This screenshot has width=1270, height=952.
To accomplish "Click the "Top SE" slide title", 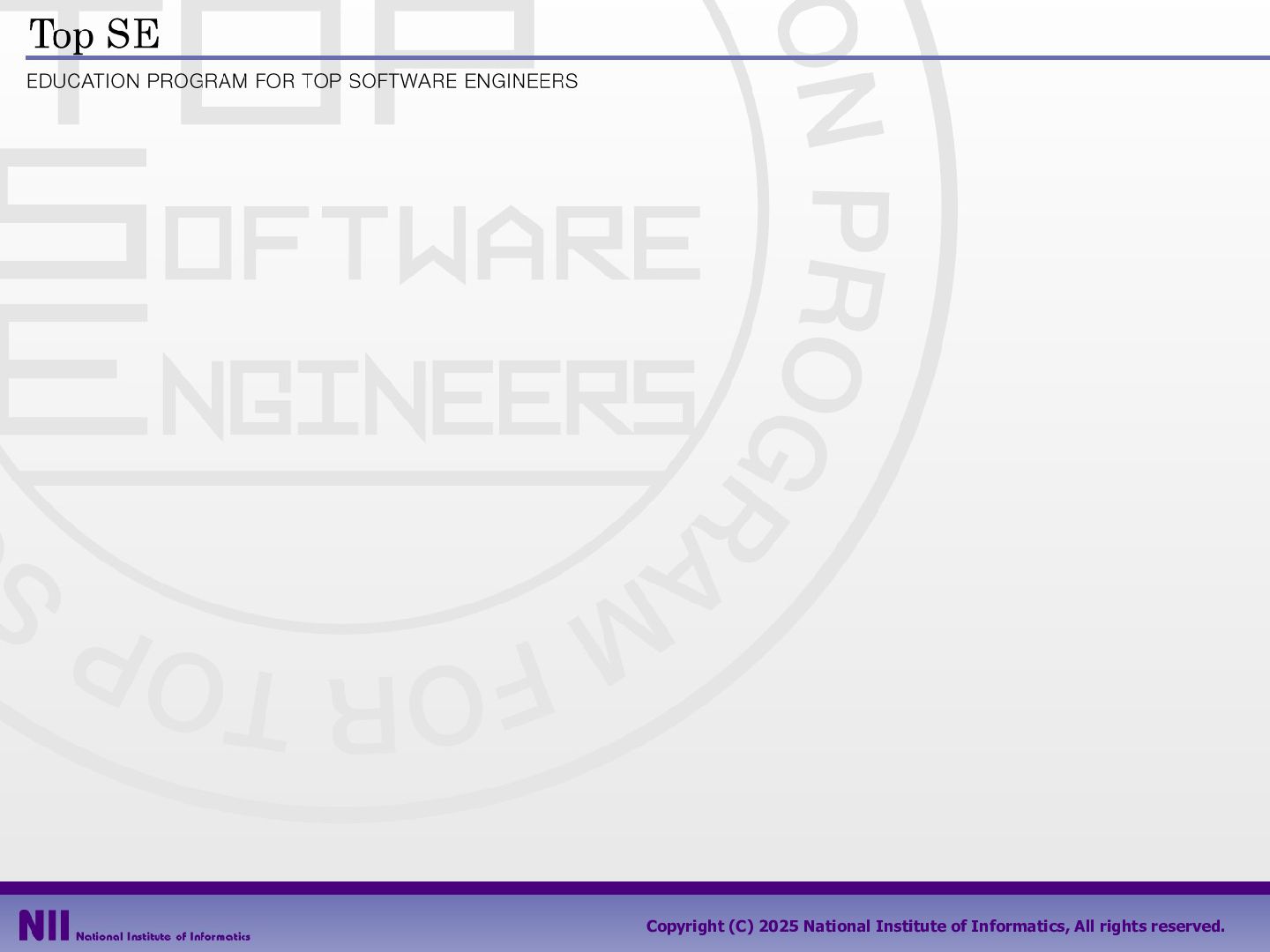I will click(94, 34).
